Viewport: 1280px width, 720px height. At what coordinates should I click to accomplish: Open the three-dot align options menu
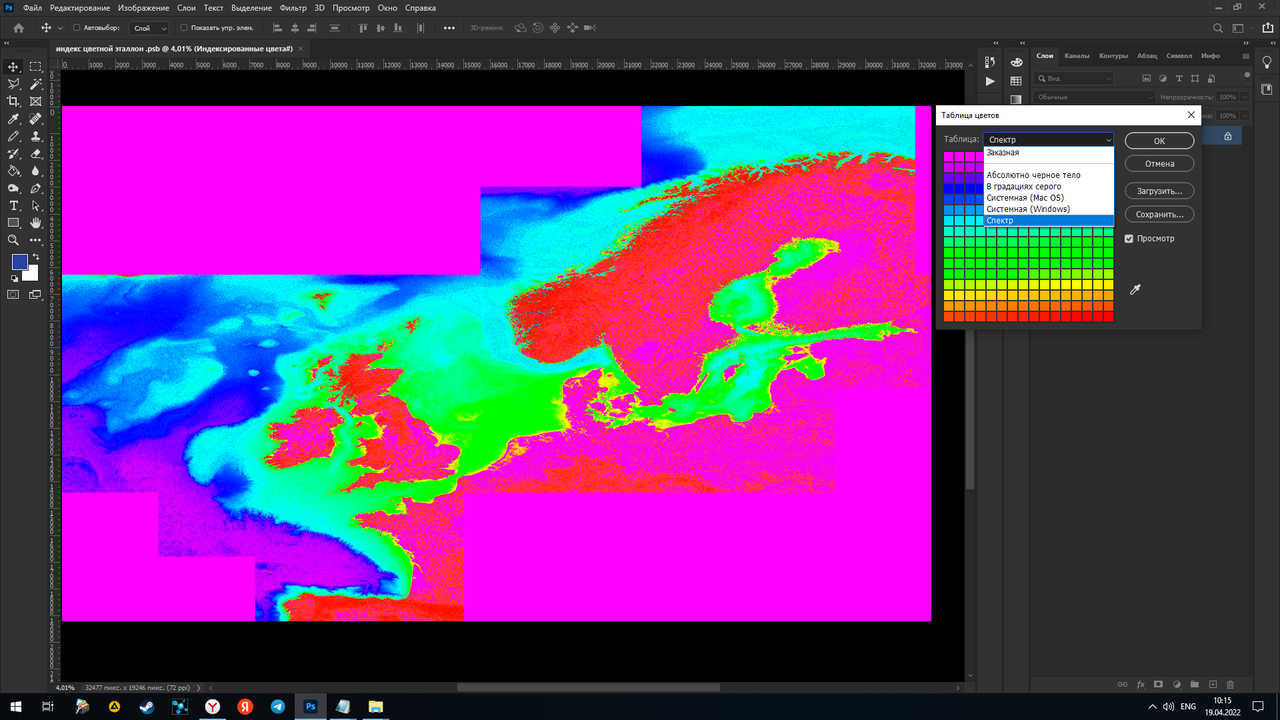(x=449, y=28)
